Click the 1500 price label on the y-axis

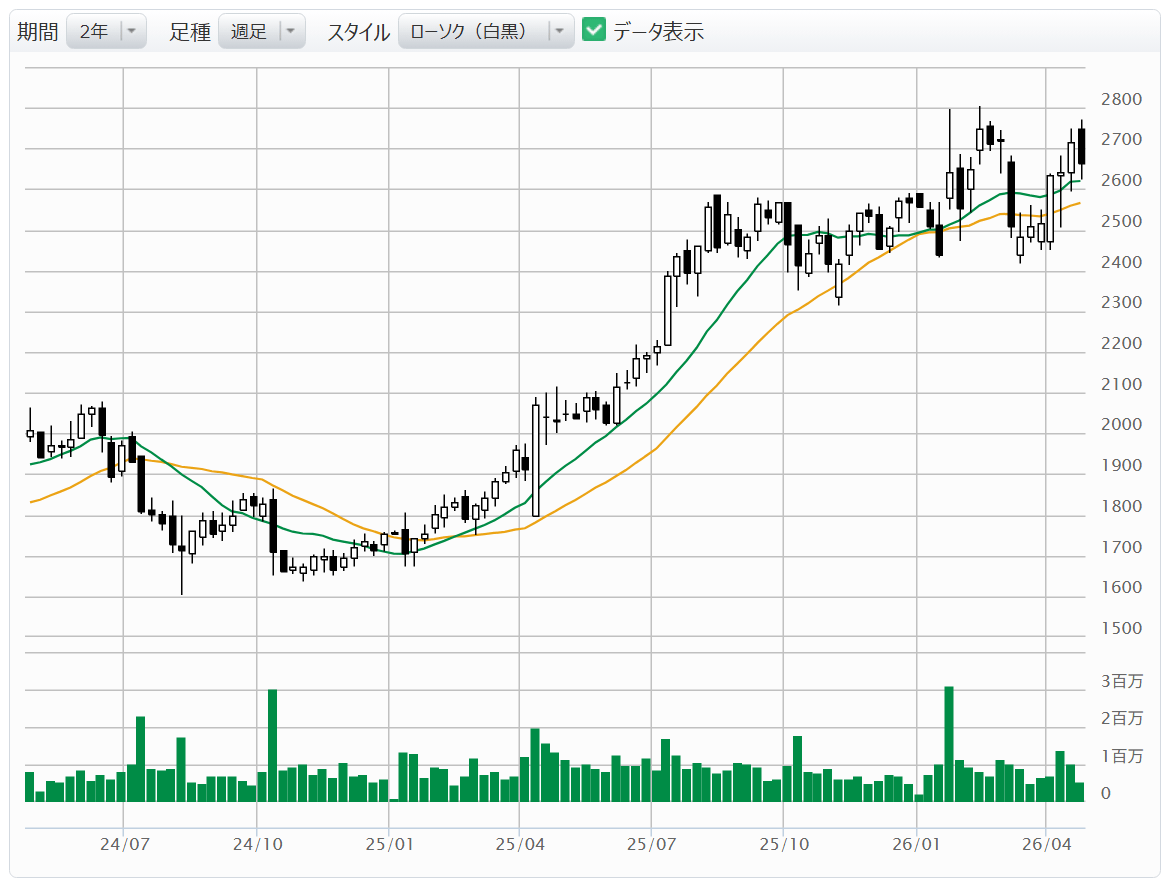1120,628
